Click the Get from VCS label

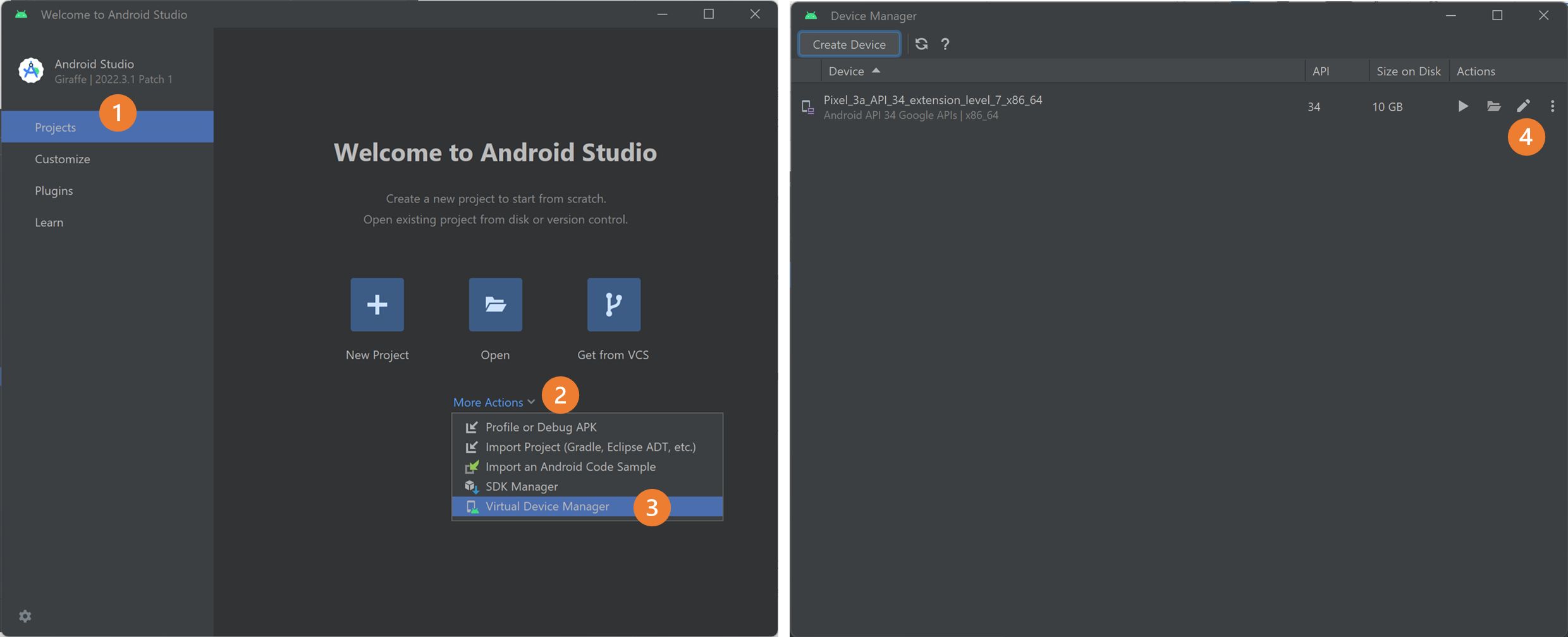coord(613,355)
